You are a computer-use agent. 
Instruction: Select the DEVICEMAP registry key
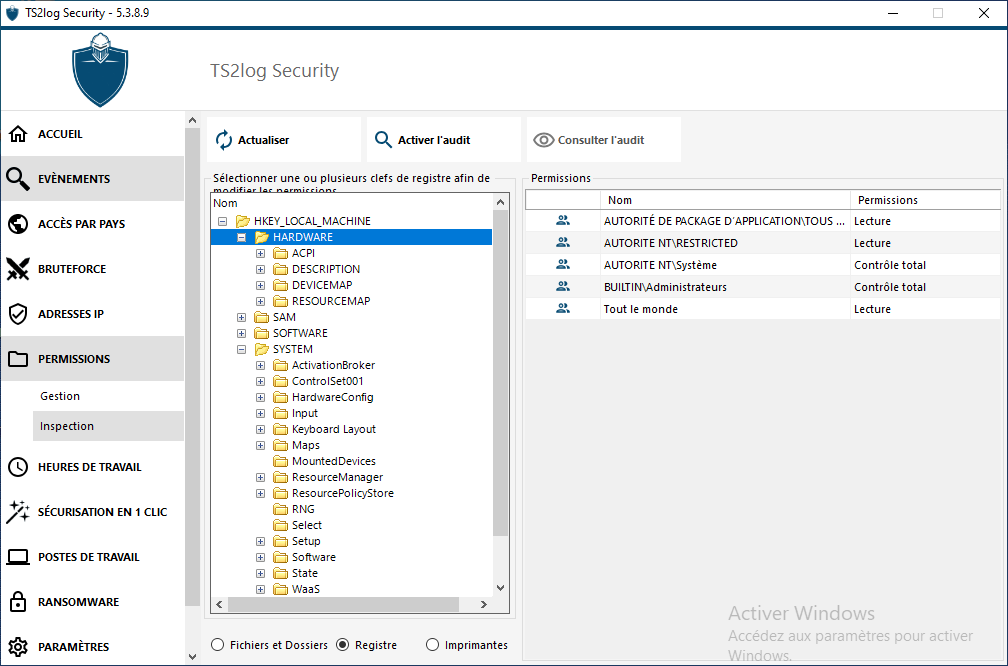322,285
